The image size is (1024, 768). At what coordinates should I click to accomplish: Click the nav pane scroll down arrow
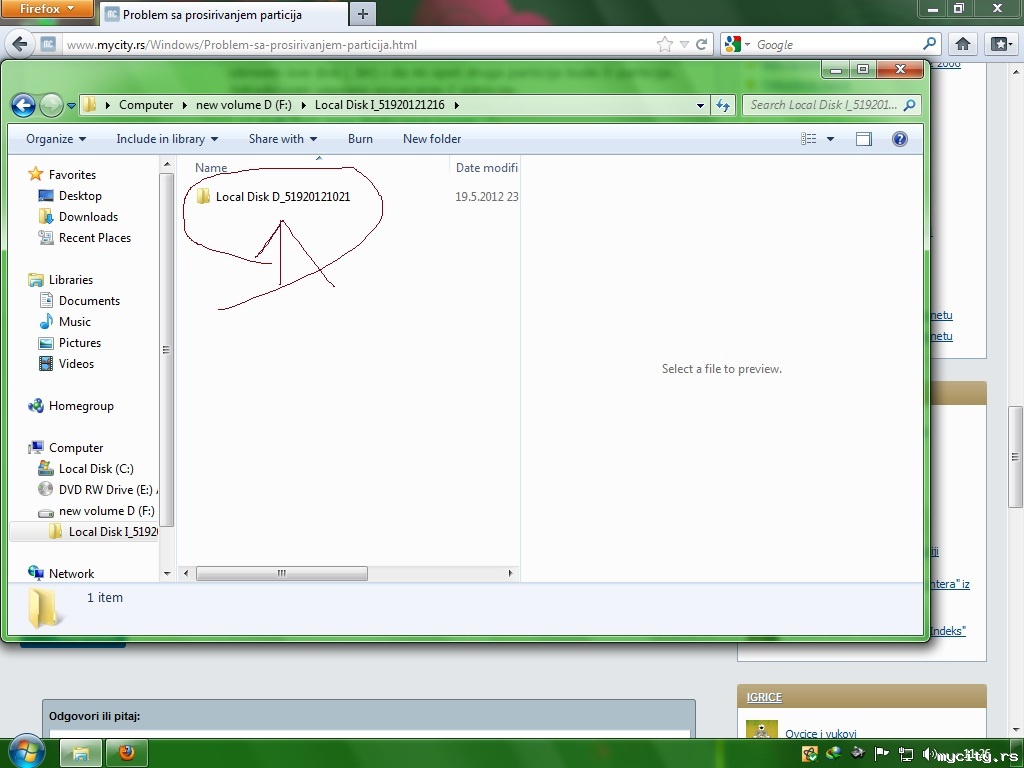coord(167,573)
